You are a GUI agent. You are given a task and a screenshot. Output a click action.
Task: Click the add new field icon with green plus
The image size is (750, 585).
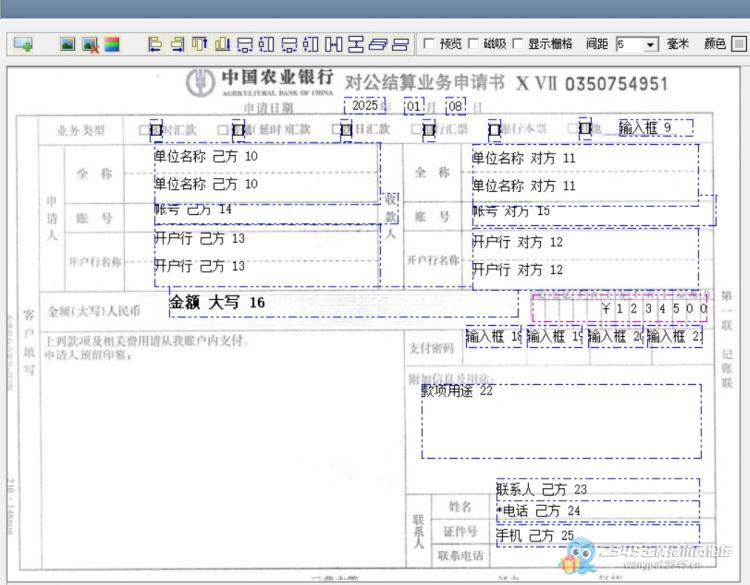click(22, 44)
